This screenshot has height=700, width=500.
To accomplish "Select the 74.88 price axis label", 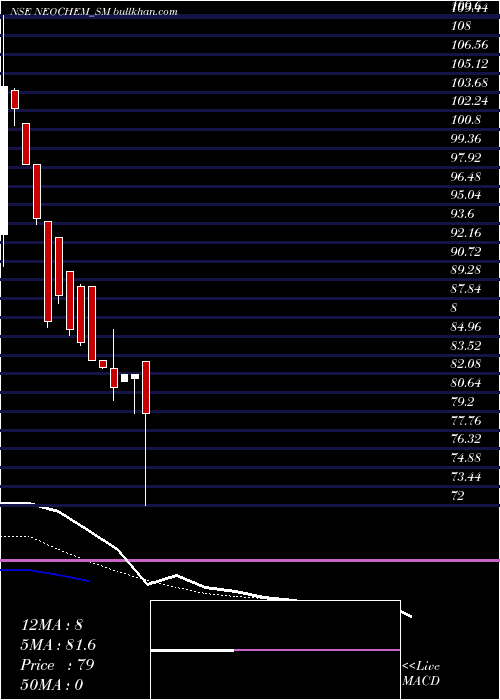I will coord(466,458).
